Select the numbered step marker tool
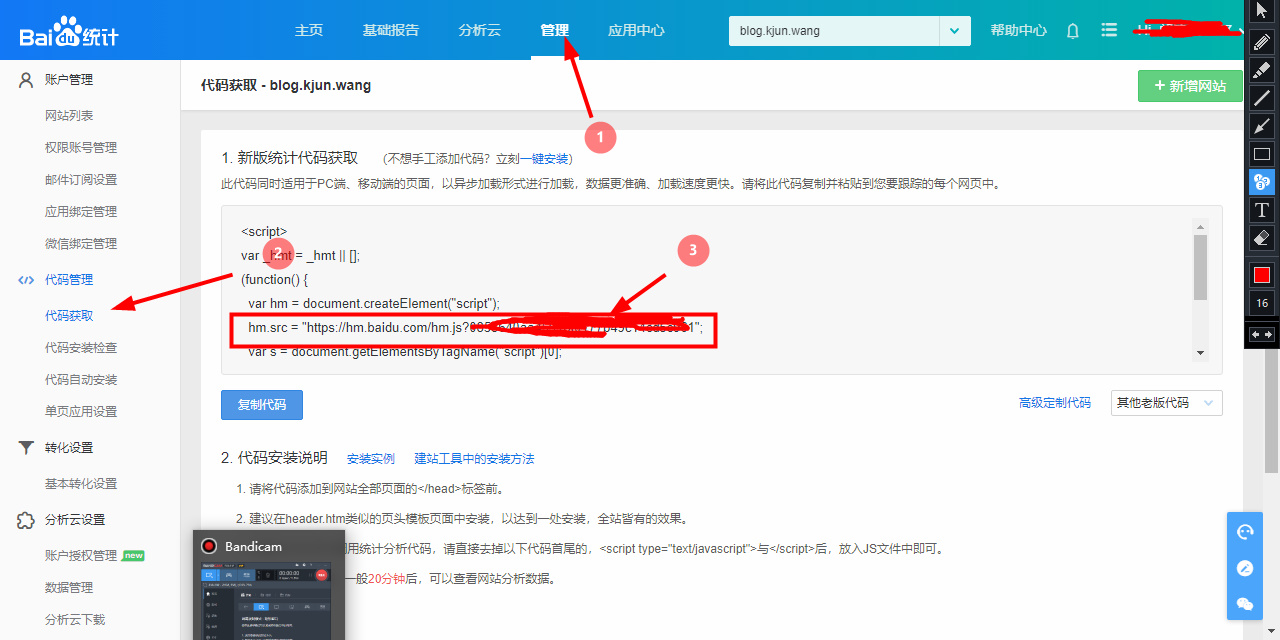Image resolution: width=1280 pixels, height=640 pixels. tap(1262, 182)
